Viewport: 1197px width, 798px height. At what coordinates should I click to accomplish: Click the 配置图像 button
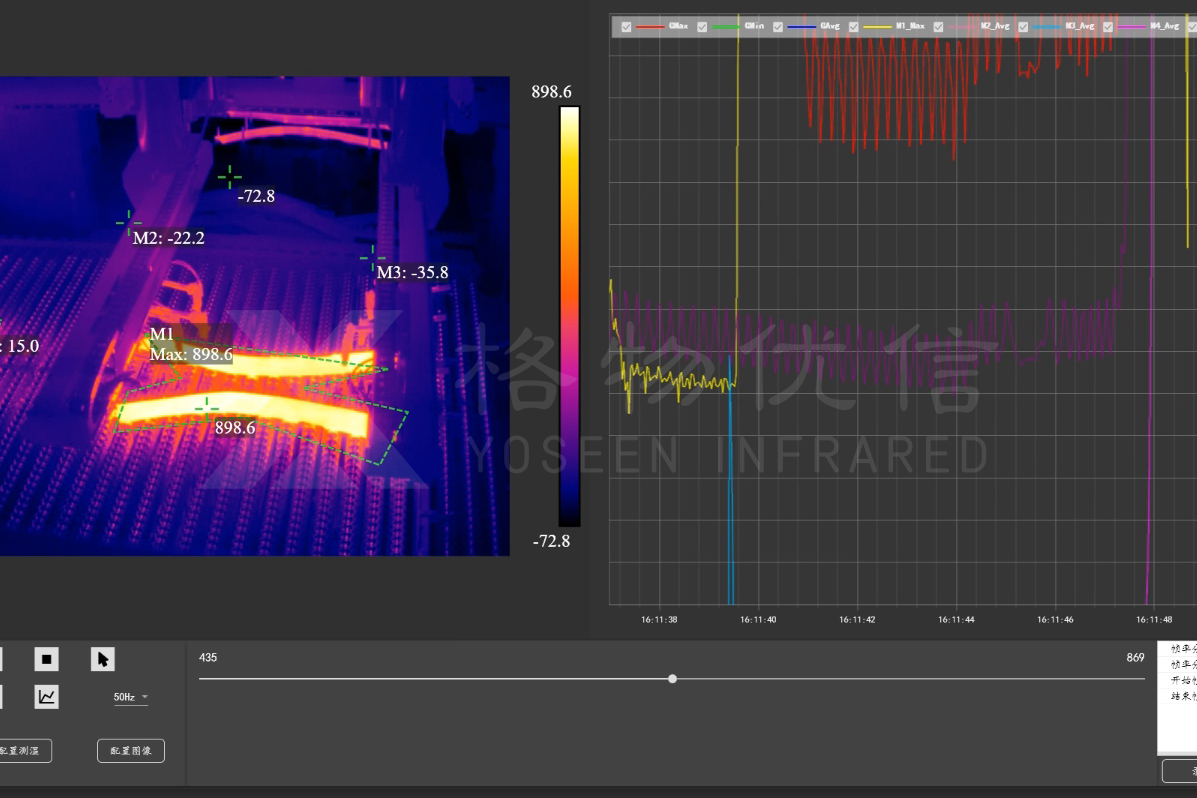click(x=131, y=750)
